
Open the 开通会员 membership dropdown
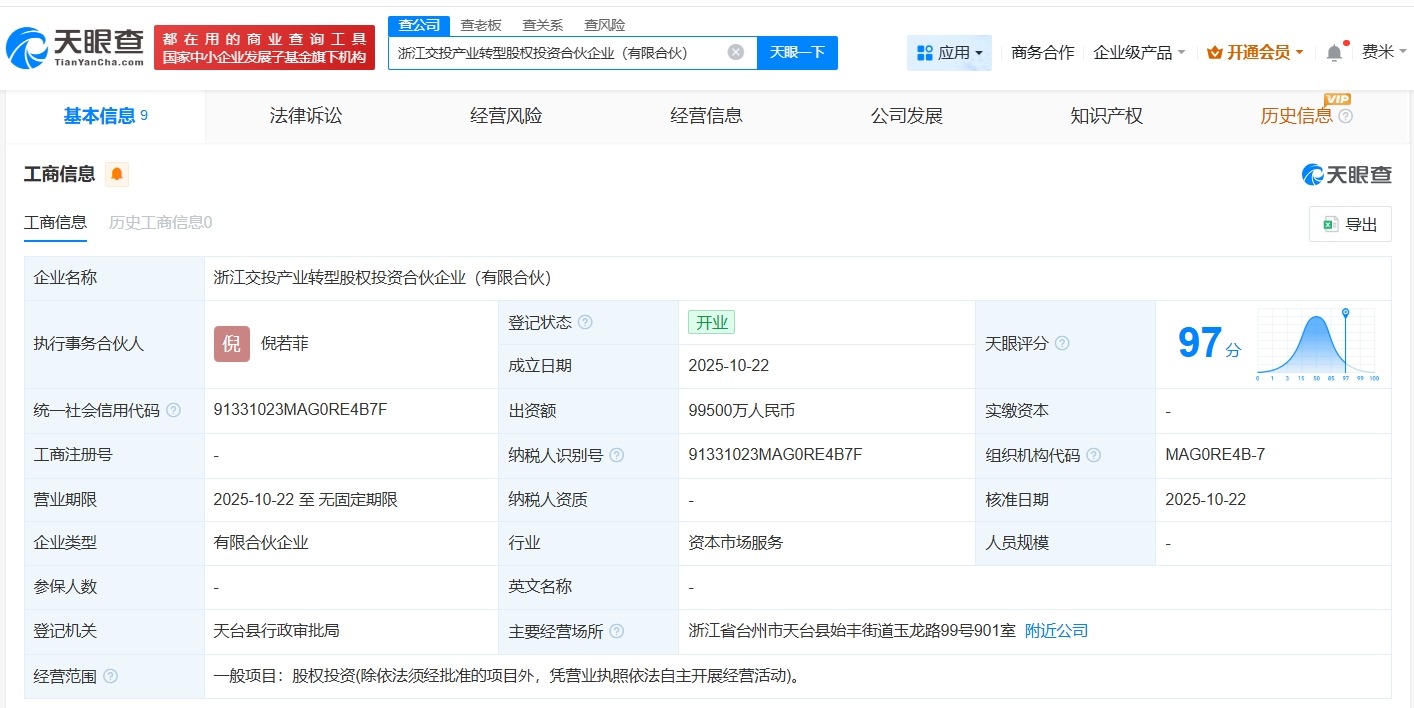(x=1254, y=52)
